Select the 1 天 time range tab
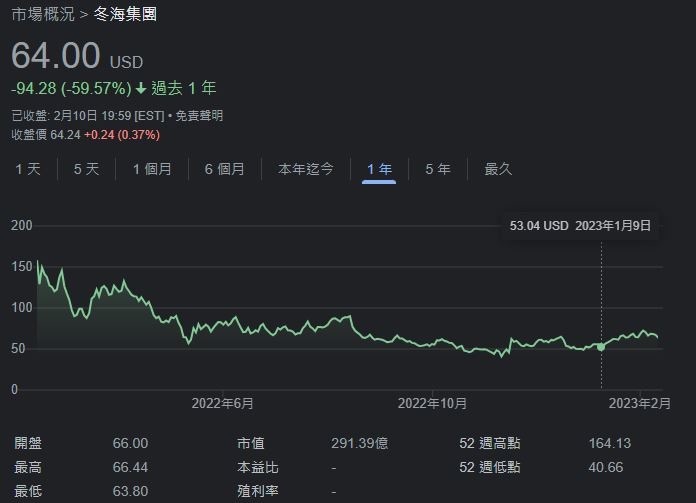 [28, 169]
